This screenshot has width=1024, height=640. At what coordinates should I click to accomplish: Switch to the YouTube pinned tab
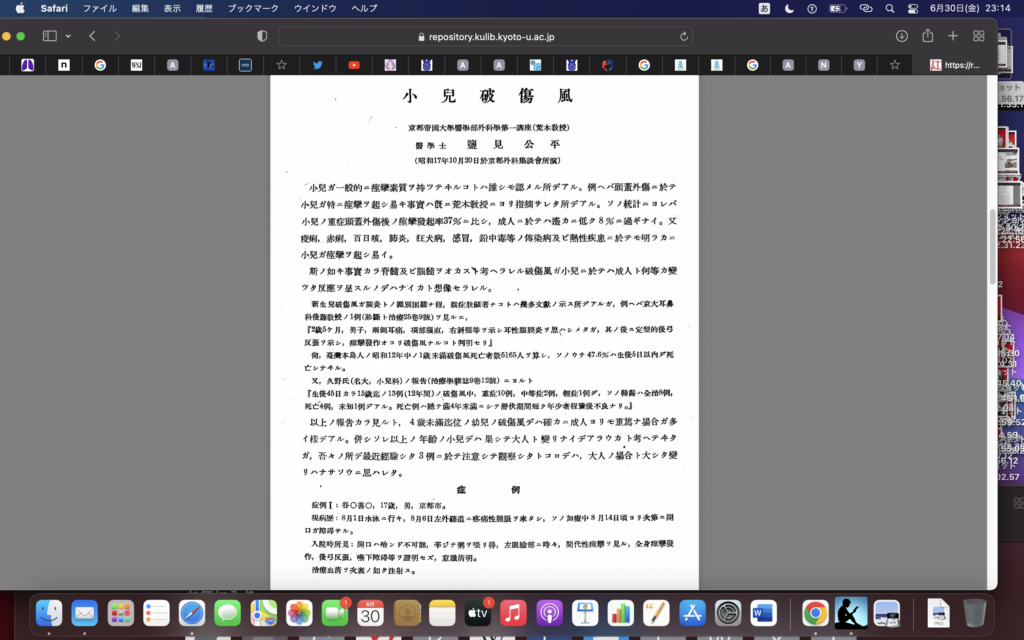[x=354, y=65]
